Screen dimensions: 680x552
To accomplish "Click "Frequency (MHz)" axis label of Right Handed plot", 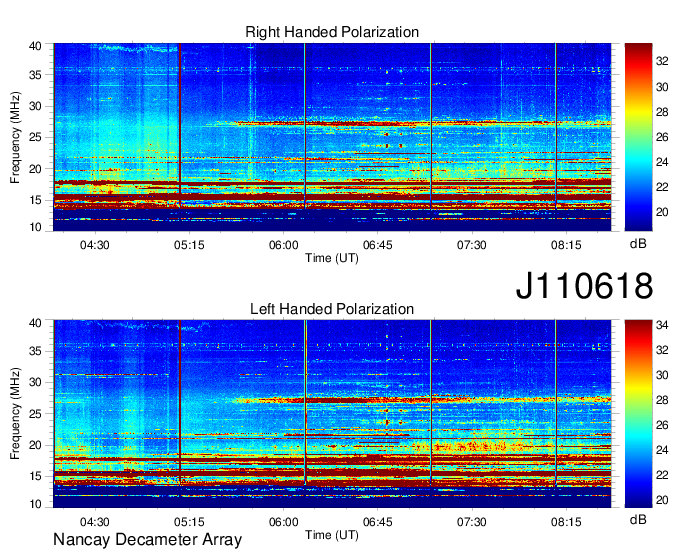I will (15, 137).
